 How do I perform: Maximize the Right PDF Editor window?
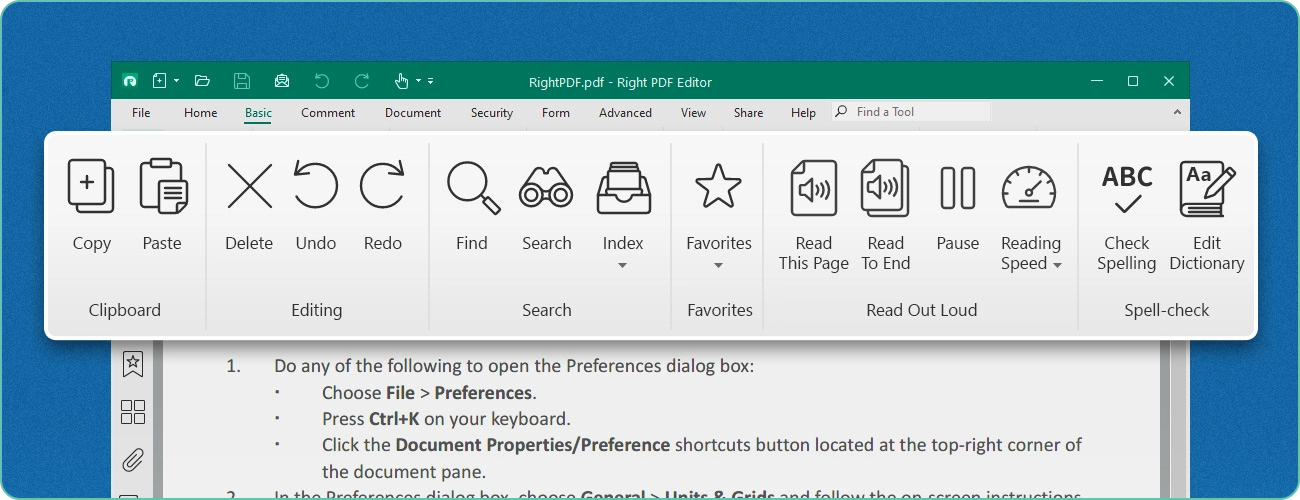(1133, 81)
